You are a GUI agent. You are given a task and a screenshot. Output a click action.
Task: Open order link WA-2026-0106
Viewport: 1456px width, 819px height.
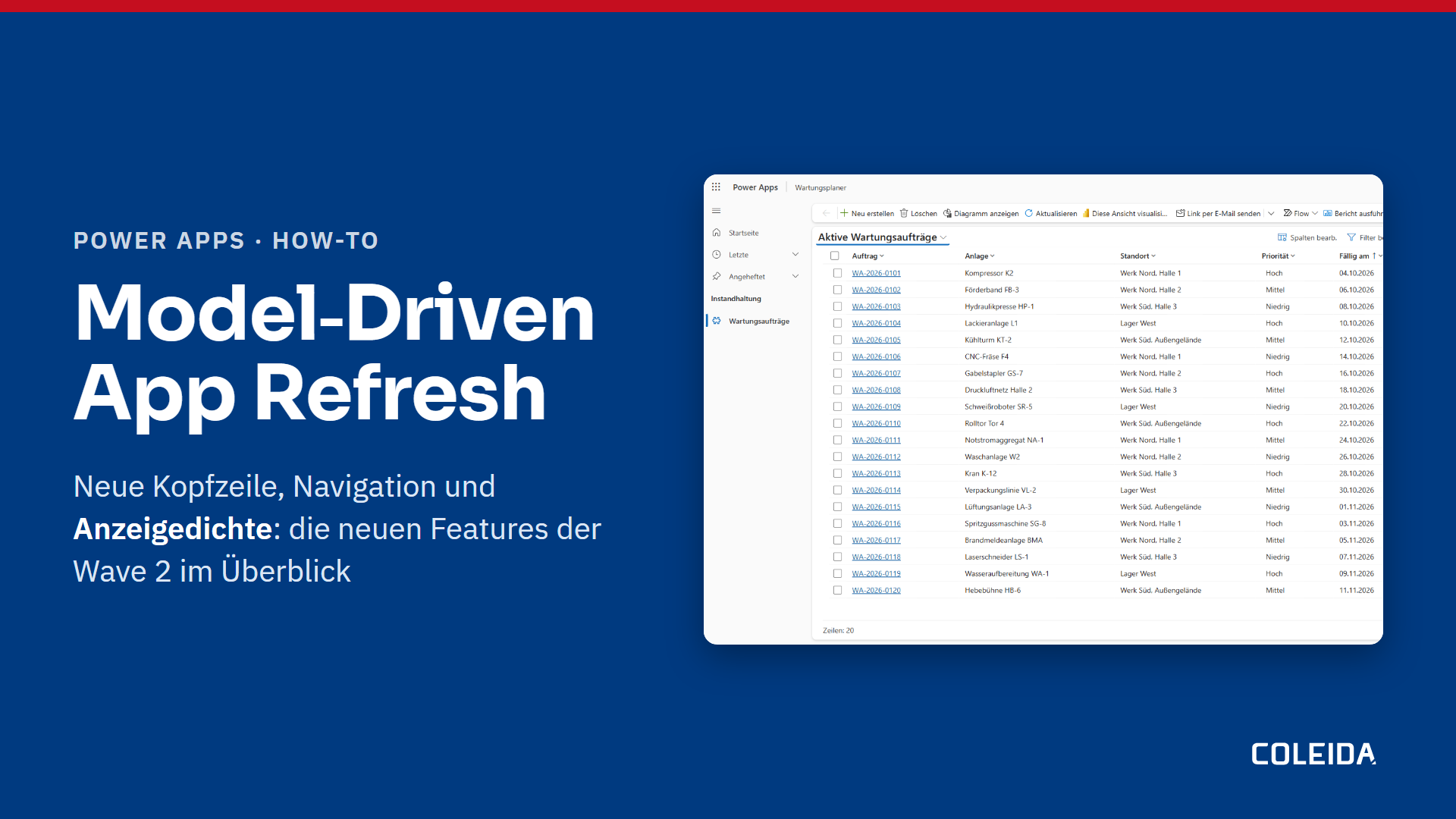coord(876,356)
